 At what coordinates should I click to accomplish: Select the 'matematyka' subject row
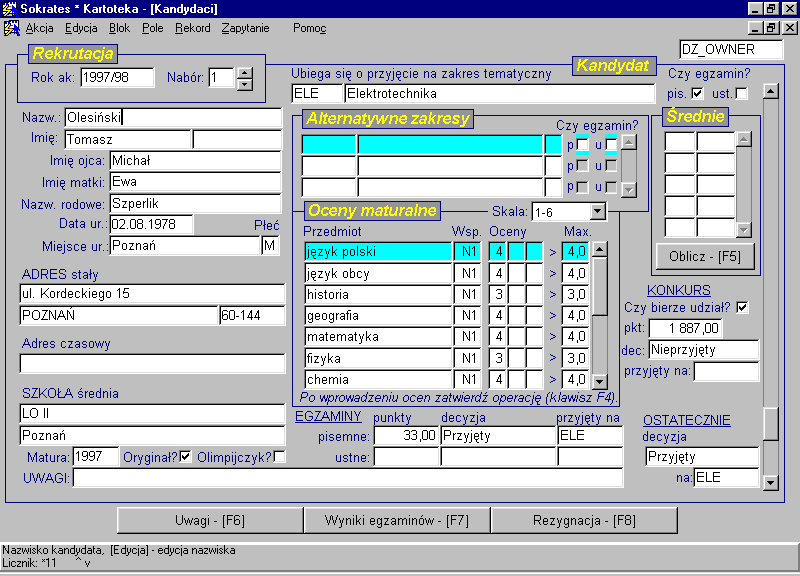click(378, 337)
